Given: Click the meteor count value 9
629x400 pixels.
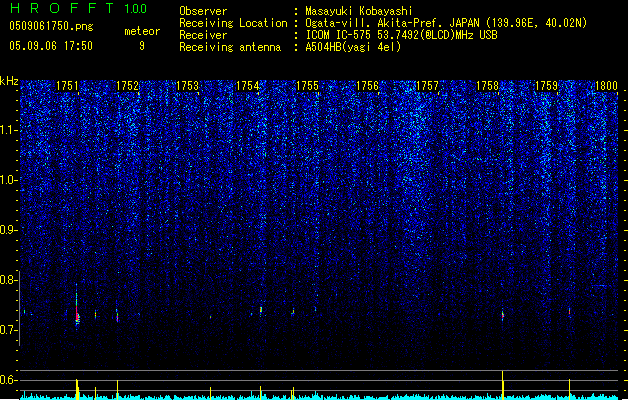Looking at the screenshot, I should click(x=142, y=46).
